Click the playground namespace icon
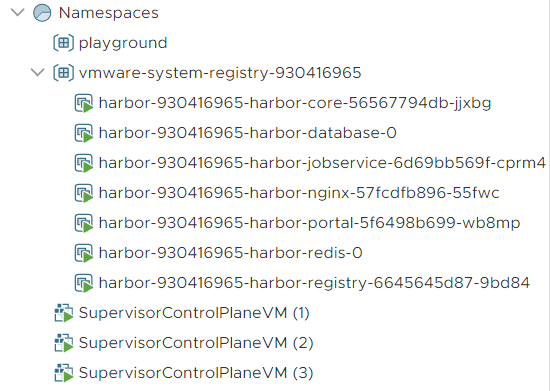Image resolution: width=550 pixels, height=391 pixels. 63,43
